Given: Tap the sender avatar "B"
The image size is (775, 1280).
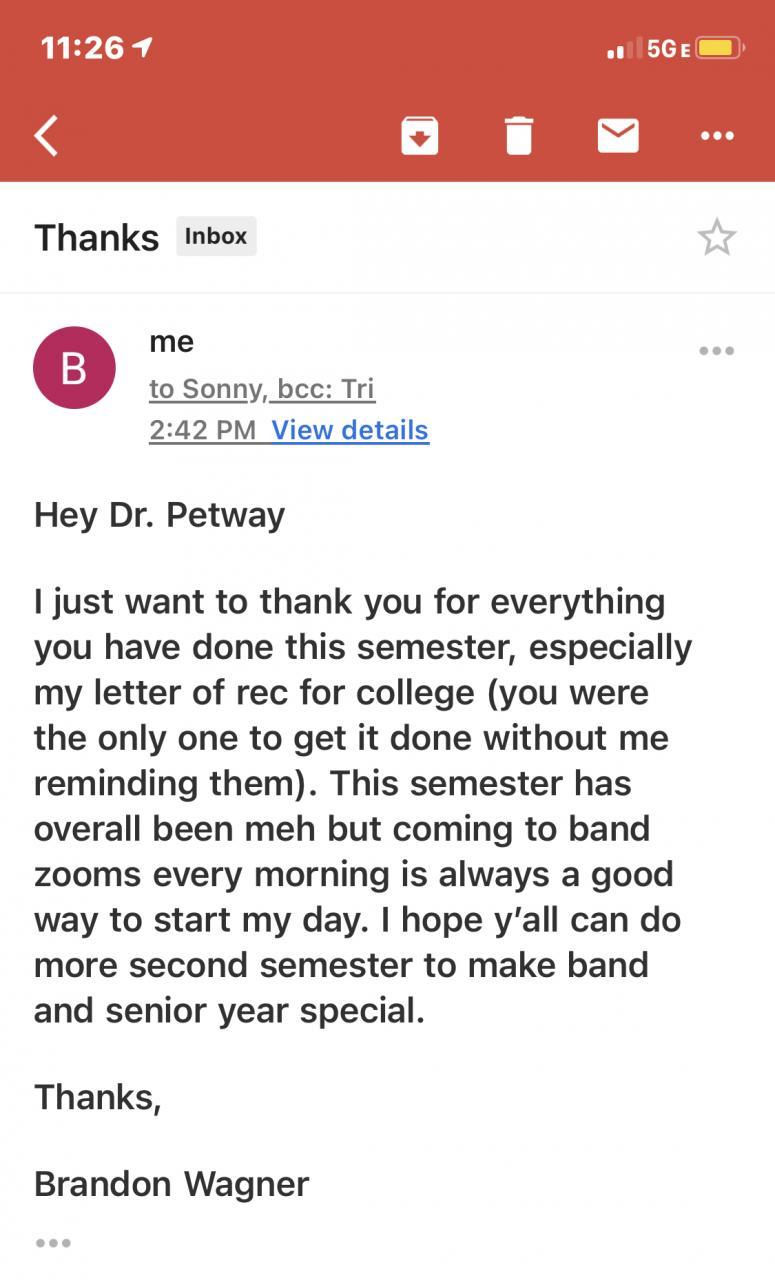Looking at the screenshot, I should coord(74,368).
